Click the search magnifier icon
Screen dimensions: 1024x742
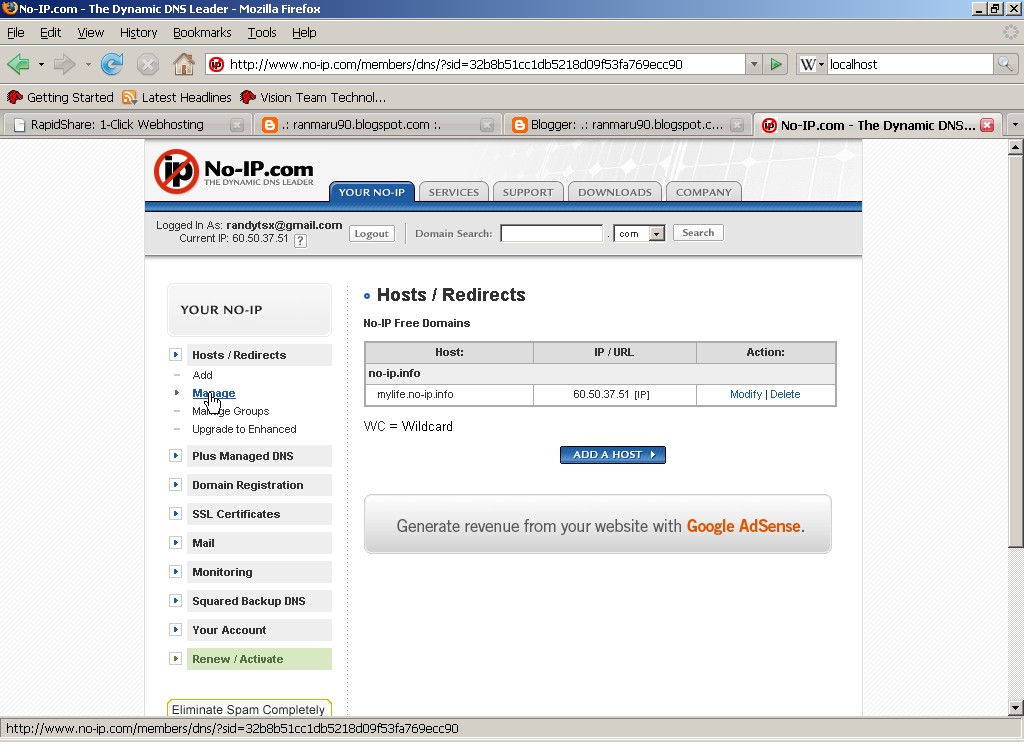1004,64
